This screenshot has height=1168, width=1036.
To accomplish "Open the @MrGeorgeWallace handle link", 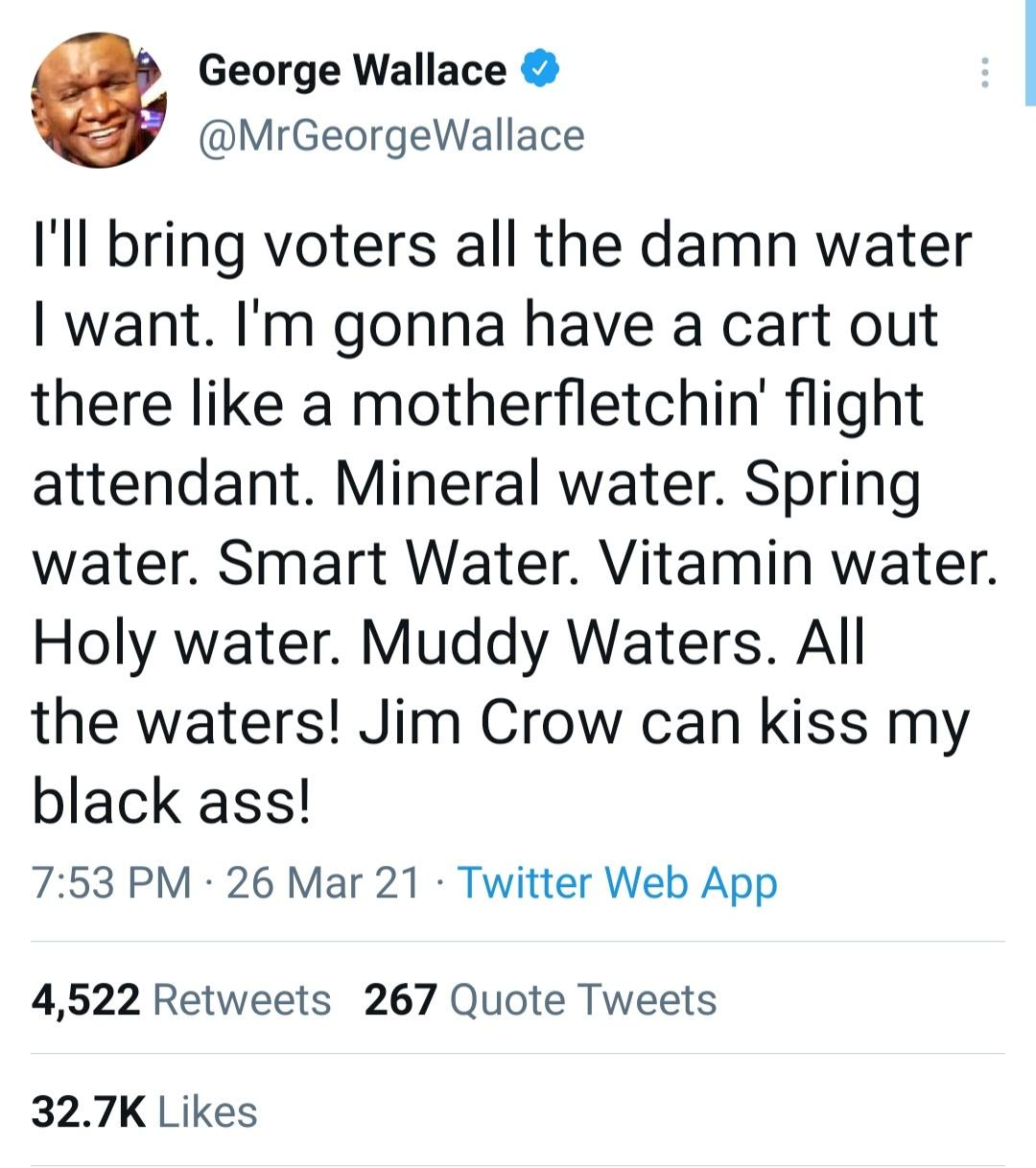I will [390, 135].
